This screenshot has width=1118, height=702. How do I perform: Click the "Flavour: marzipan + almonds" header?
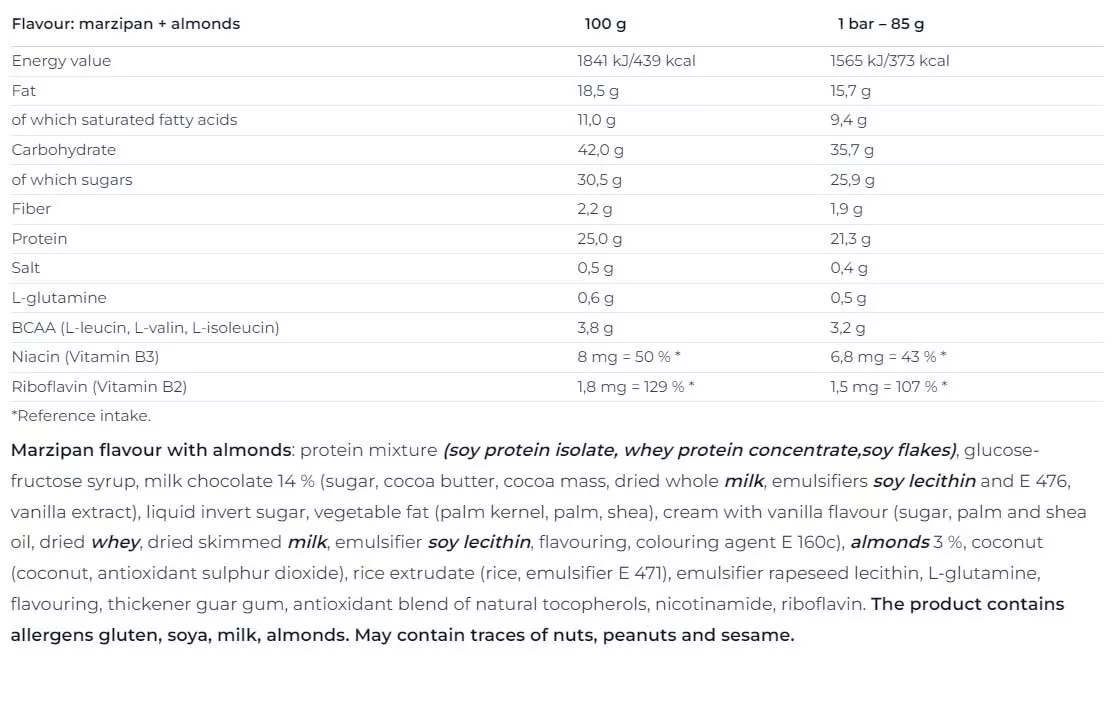tap(126, 24)
